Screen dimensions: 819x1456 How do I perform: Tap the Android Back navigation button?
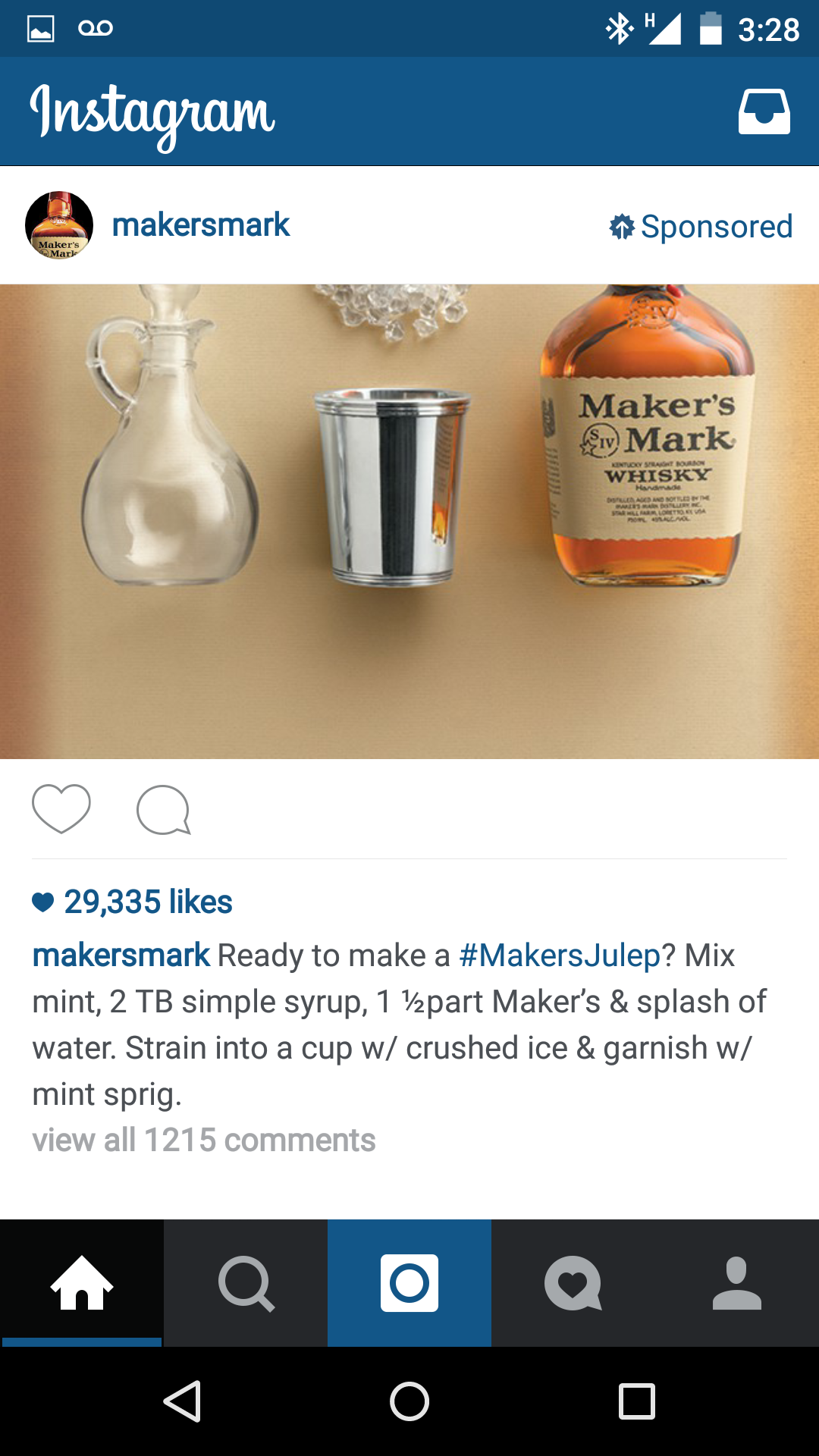[182, 1401]
